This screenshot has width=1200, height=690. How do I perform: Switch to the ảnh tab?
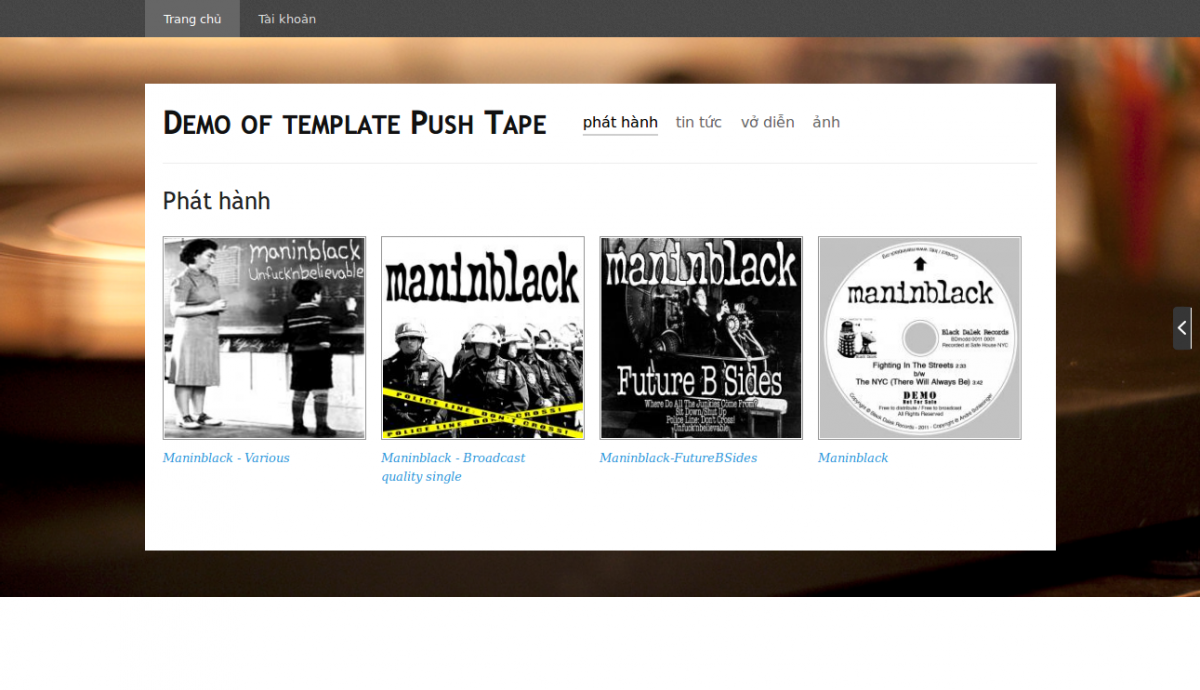pyautogui.click(x=826, y=123)
